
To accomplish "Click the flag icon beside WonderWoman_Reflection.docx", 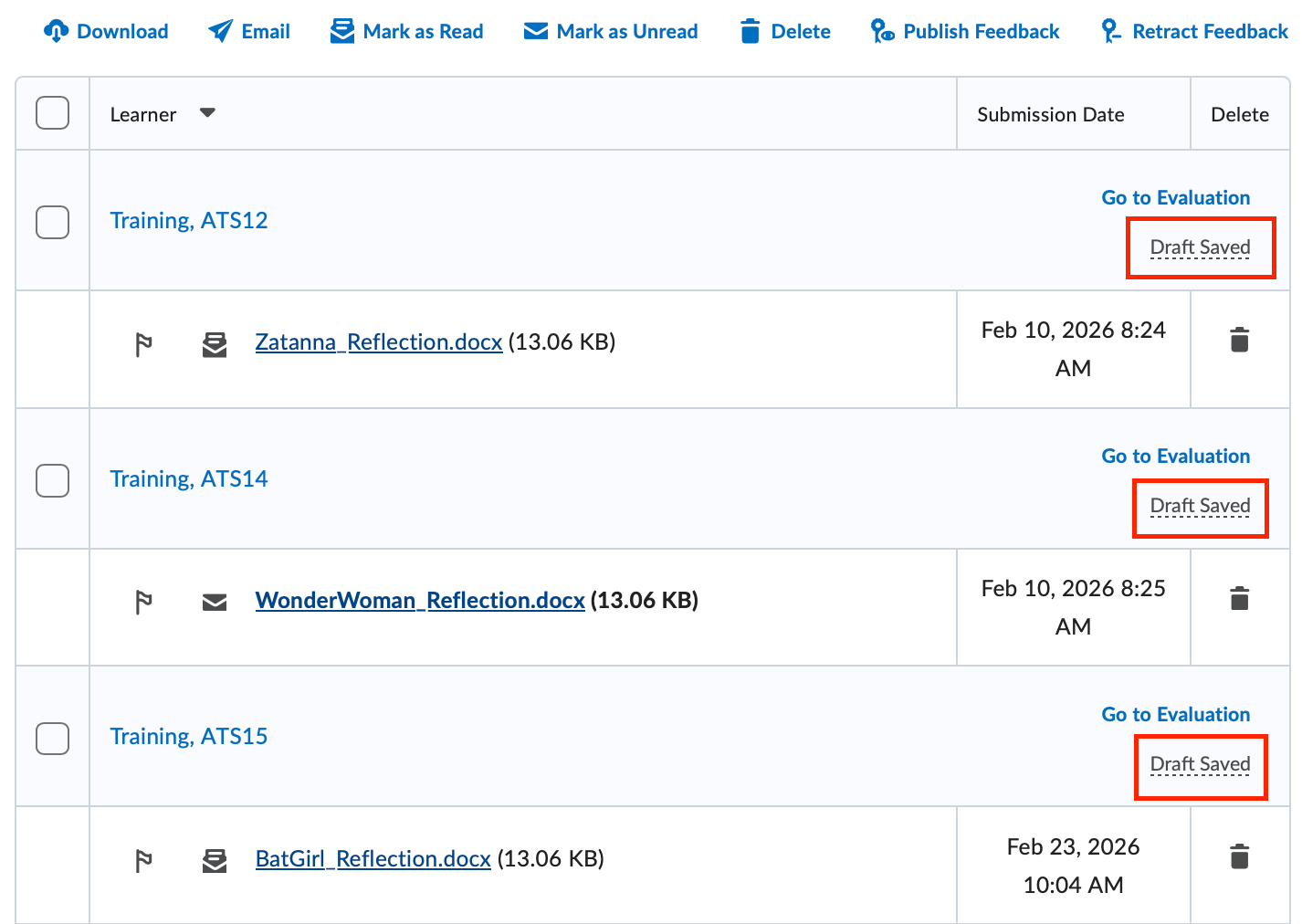I will 143,603.
